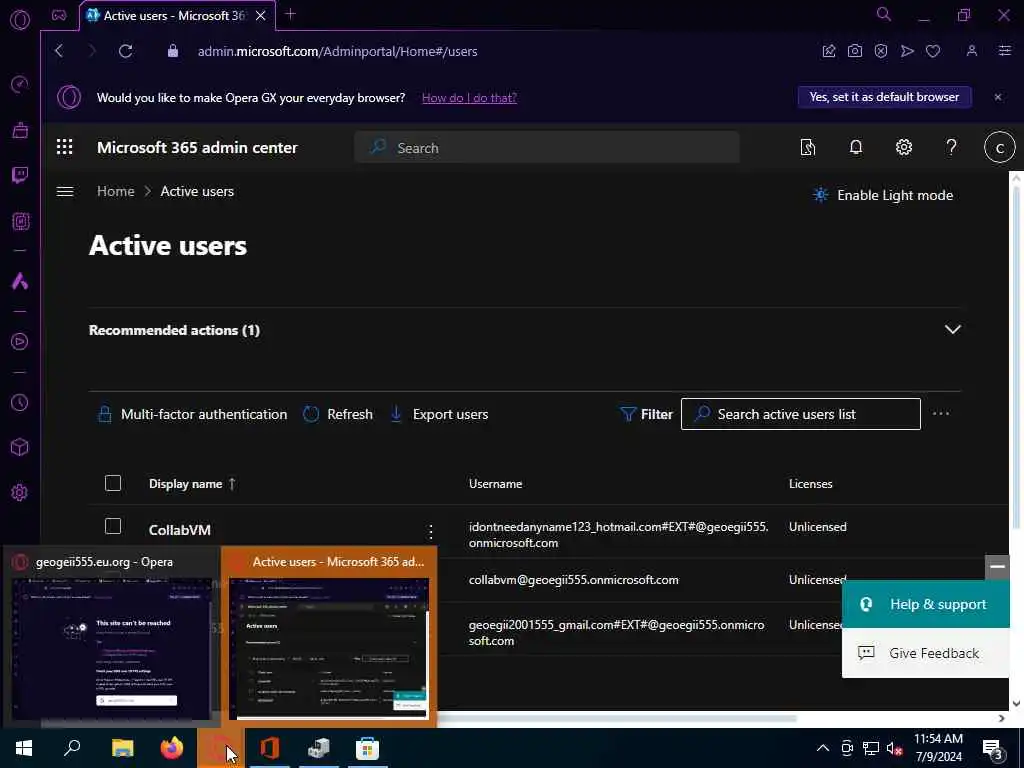This screenshot has width=1024, height=768.
Task: Toggle the admin center navigation hamburger menu
Action: tap(65, 191)
